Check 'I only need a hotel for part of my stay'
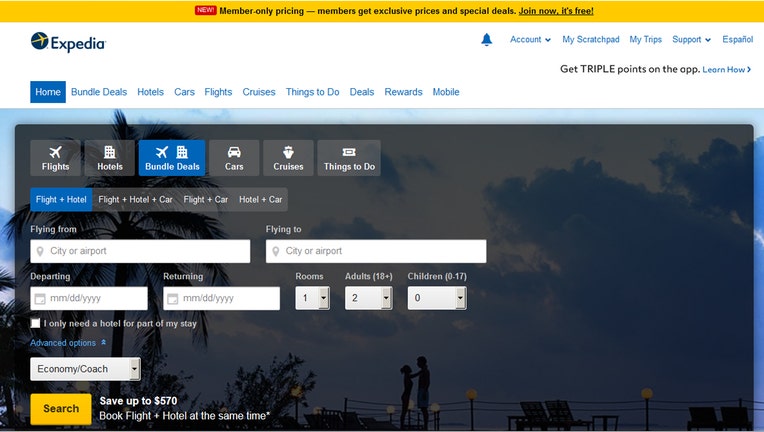 (x=36, y=323)
